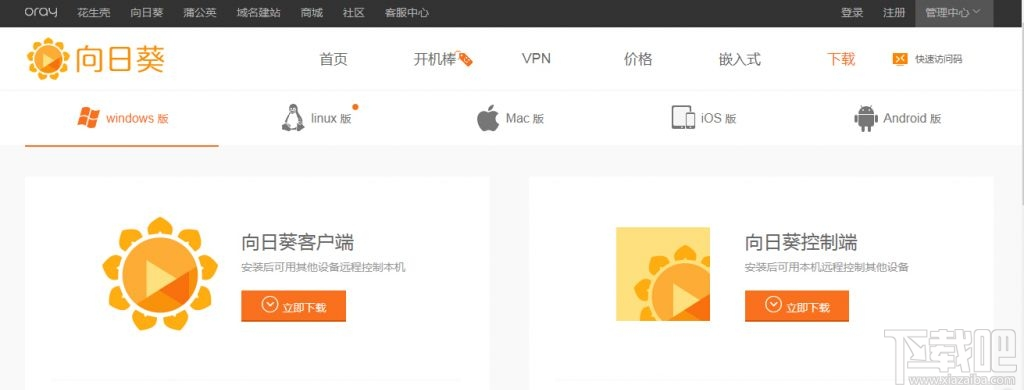The height and width of the screenshot is (390, 1024).
Task: Select 下载 navigation item
Action: (x=841, y=59)
